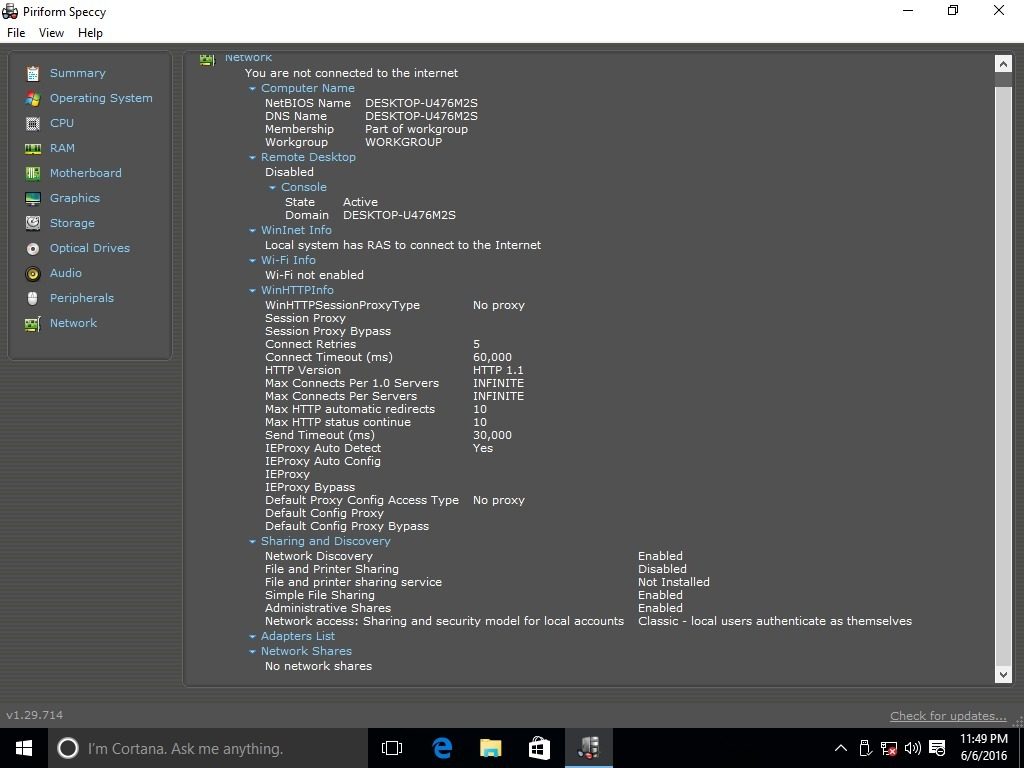Click 'You are not connected to the internet'

(351, 73)
